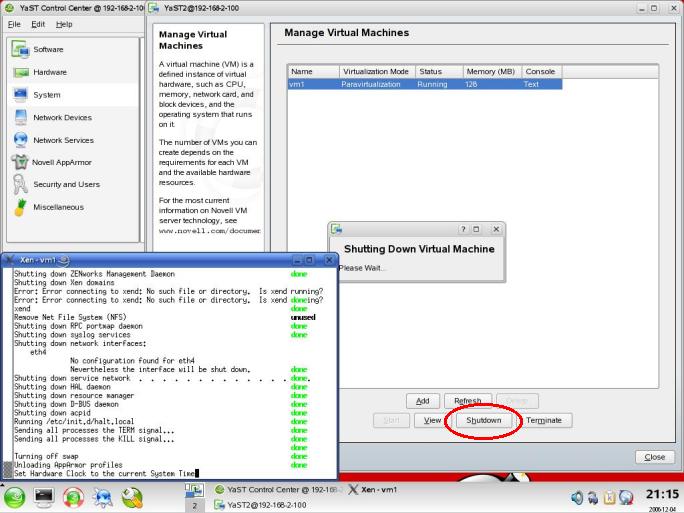Select the System category icon
This screenshot has height=513, width=684.
point(21,95)
